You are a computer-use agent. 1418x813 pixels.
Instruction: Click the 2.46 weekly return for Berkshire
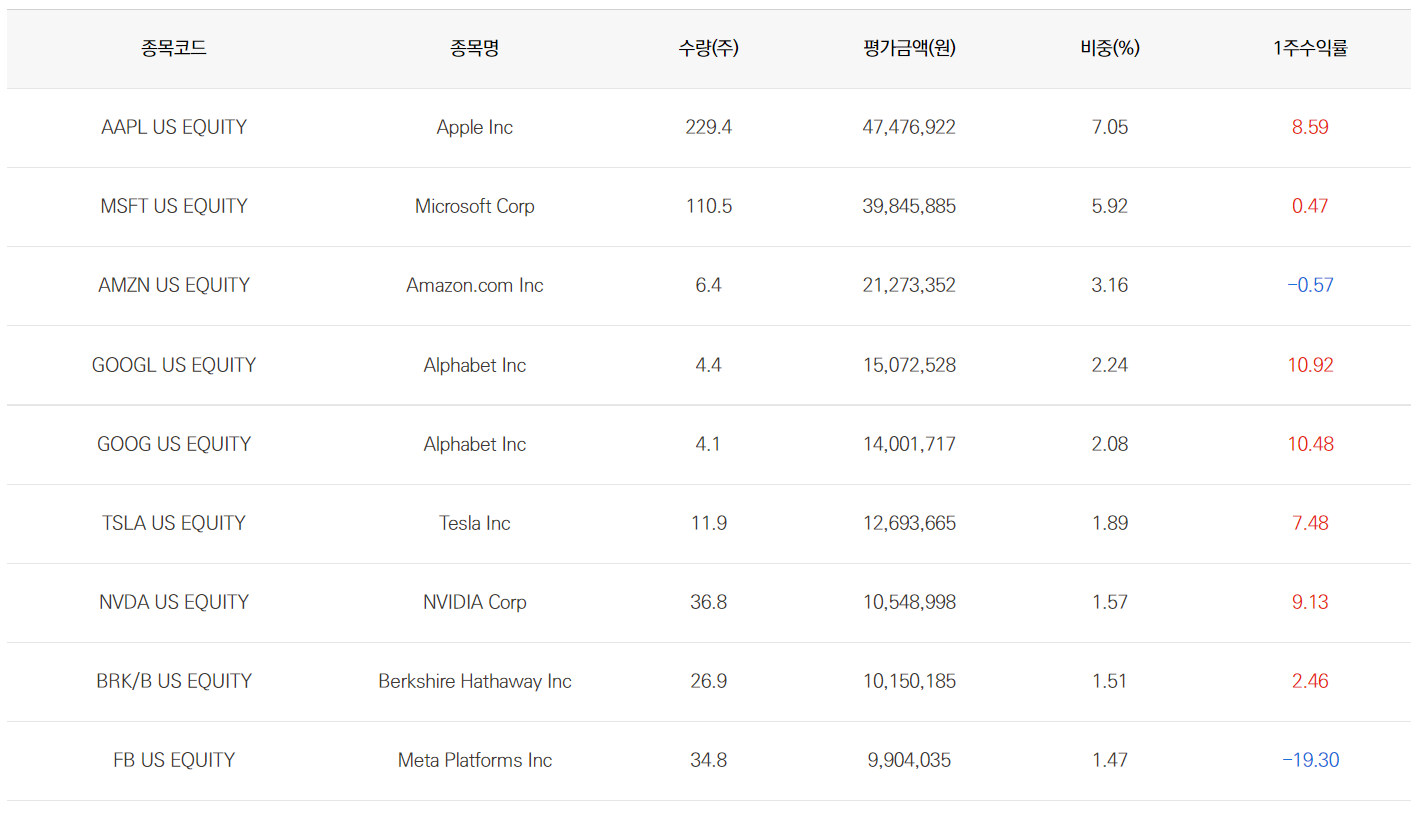(1310, 681)
